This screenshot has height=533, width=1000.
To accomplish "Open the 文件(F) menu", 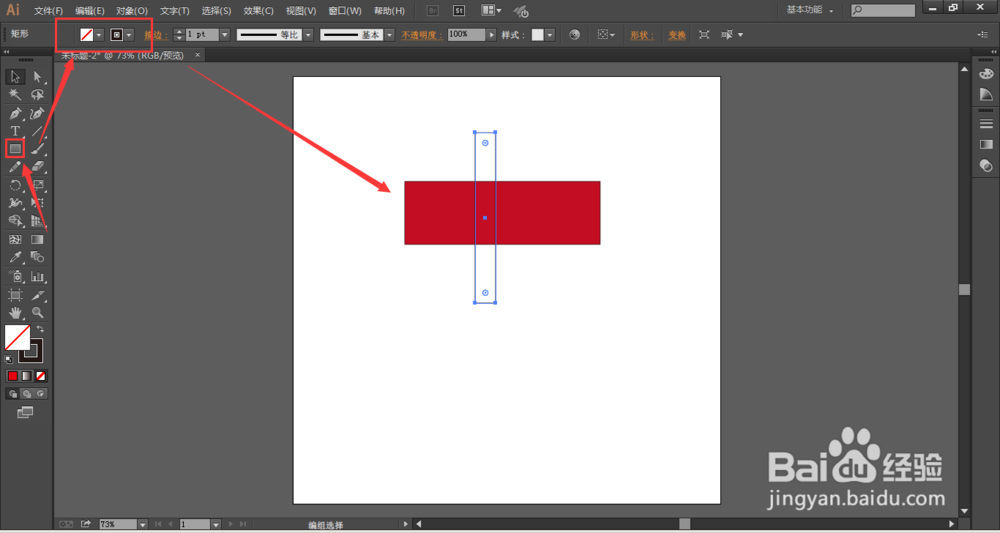I will pos(48,11).
